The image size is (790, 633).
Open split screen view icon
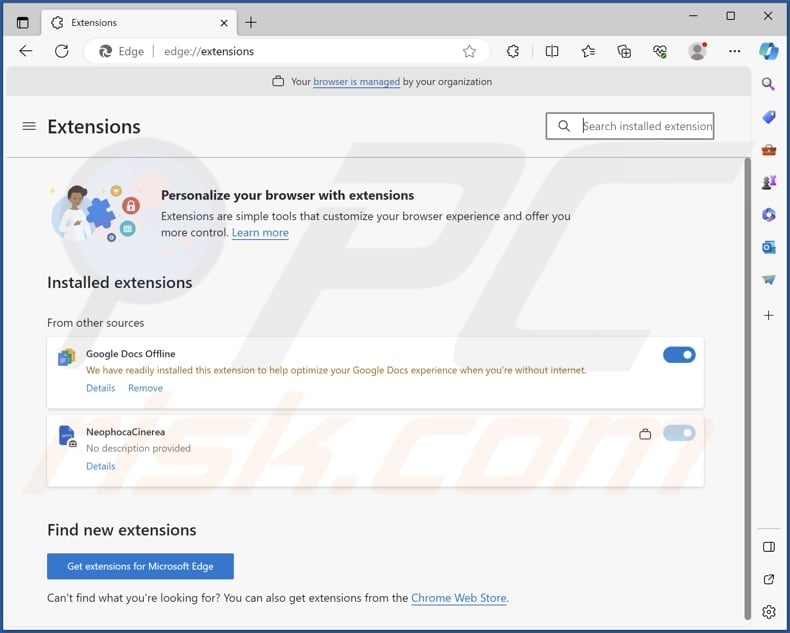click(x=552, y=51)
